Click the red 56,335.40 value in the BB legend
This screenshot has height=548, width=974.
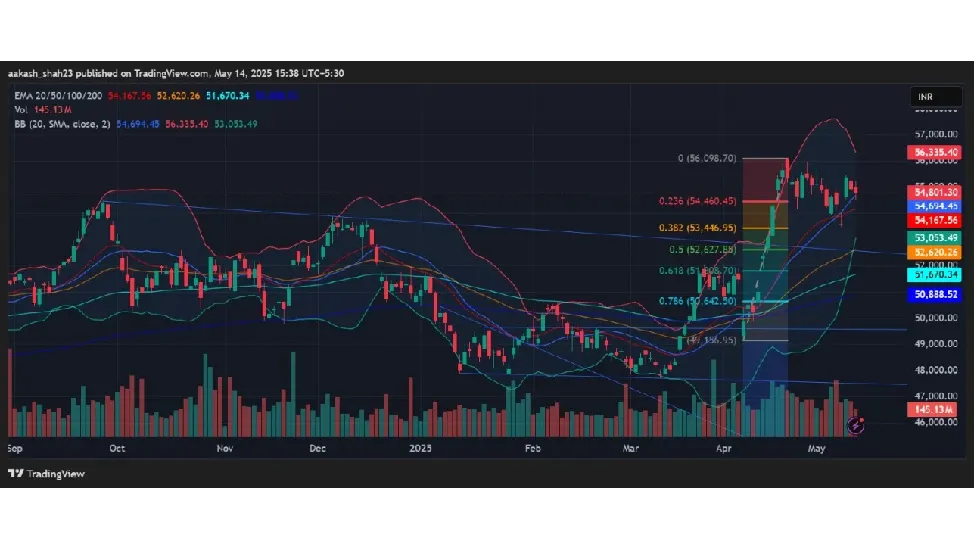[x=186, y=124]
